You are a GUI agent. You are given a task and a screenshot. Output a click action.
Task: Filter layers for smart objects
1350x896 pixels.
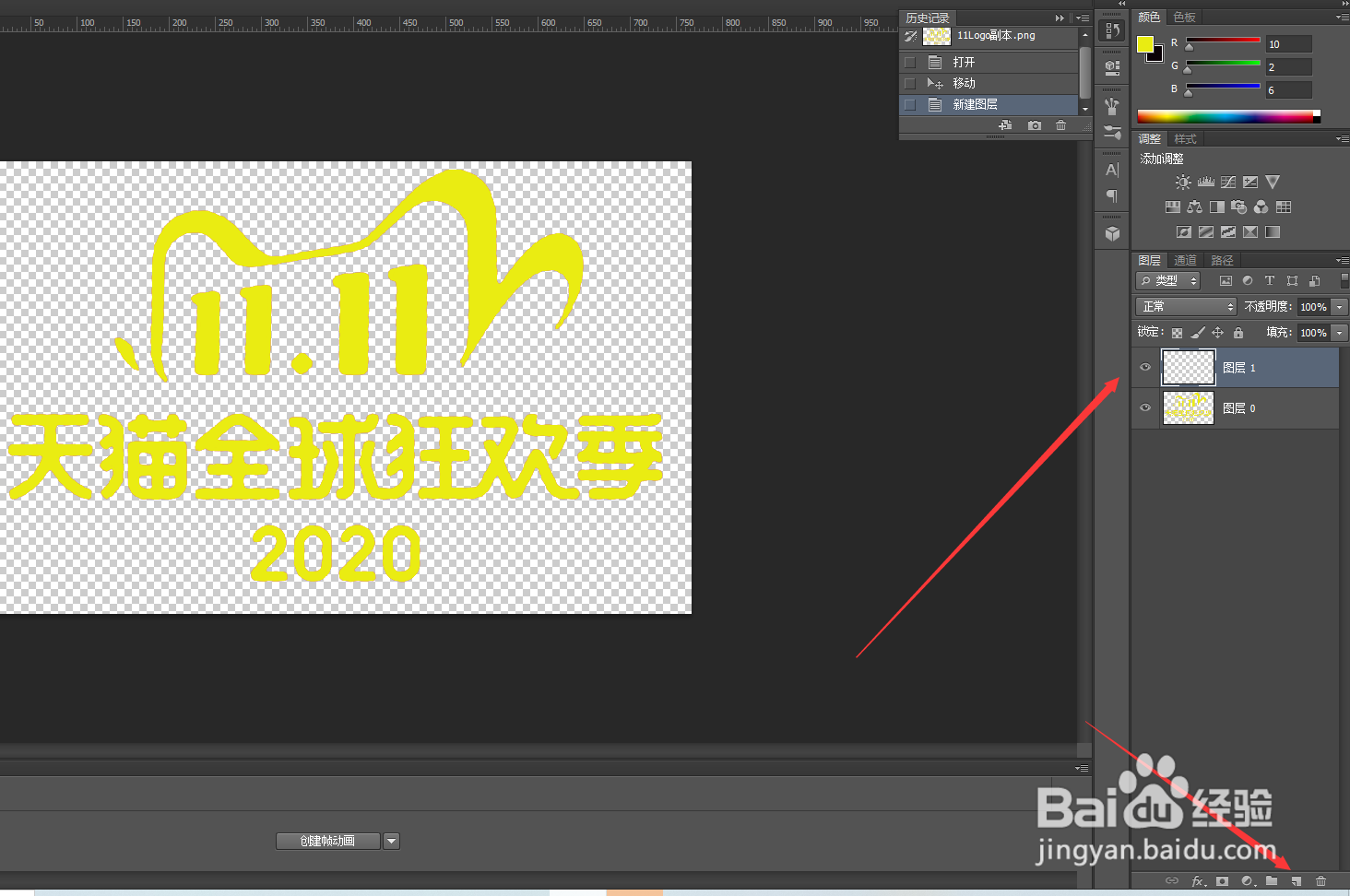tap(1315, 281)
